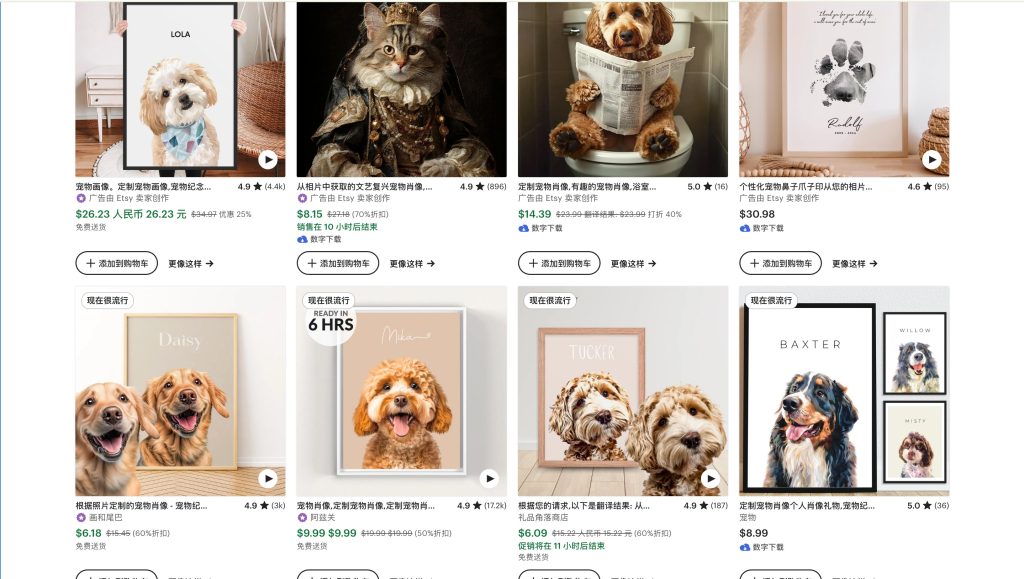The height and width of the screenshot is (579, 1024).
Task: Open 更像这样 under the paw print listing
Action: (854, 264)
